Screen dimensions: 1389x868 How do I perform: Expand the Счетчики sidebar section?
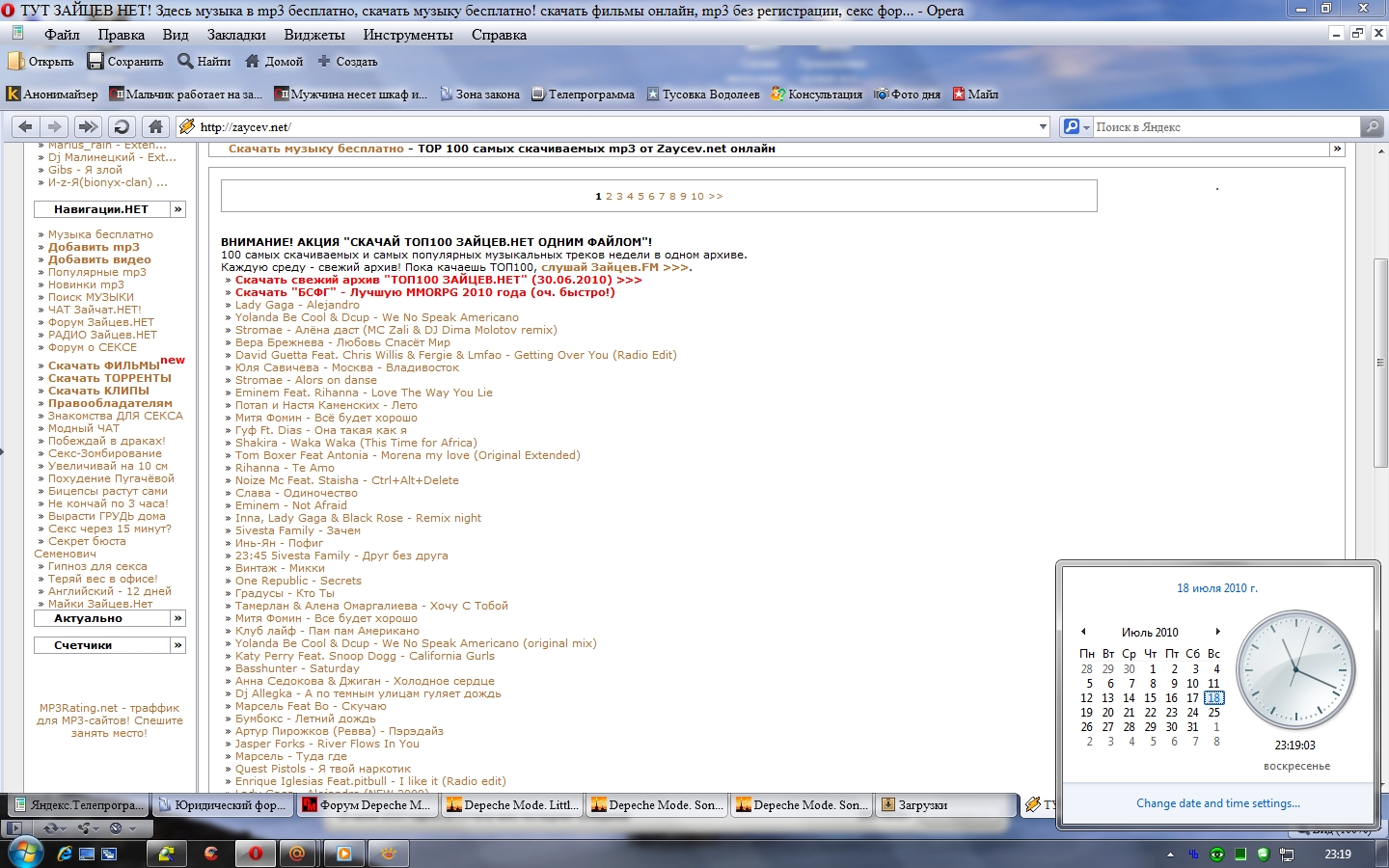click(x=177, y=645)
